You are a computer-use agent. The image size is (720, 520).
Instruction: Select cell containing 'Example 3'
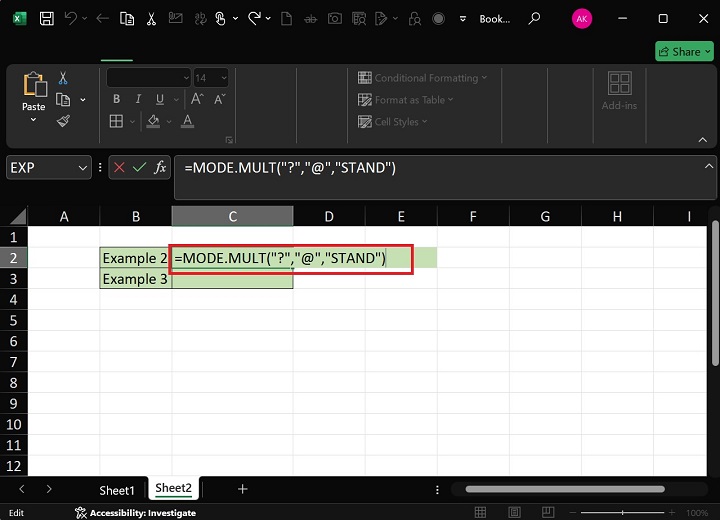pos(135,279)
